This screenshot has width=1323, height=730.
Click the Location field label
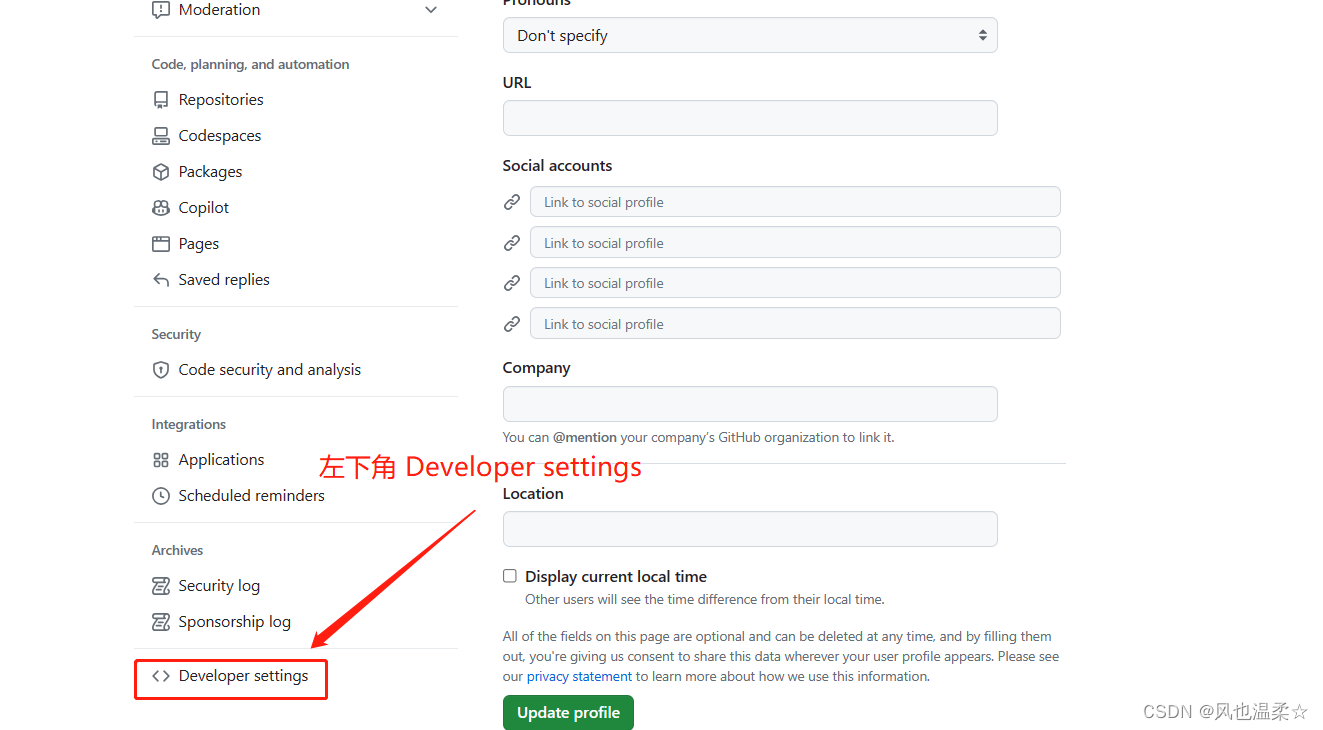[533, 494]
